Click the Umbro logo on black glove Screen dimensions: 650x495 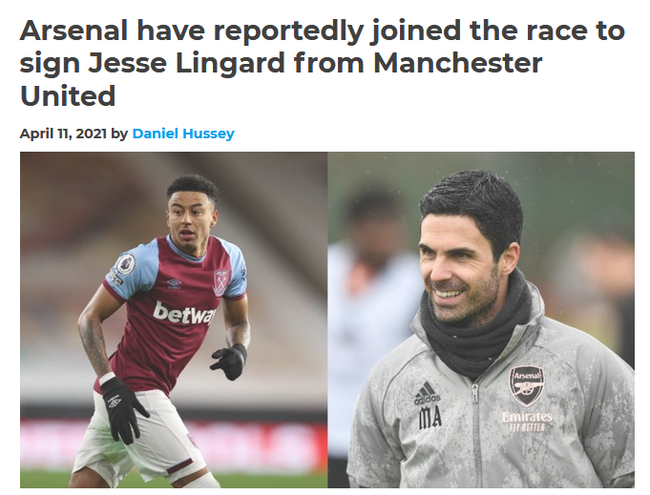point(114,401)
